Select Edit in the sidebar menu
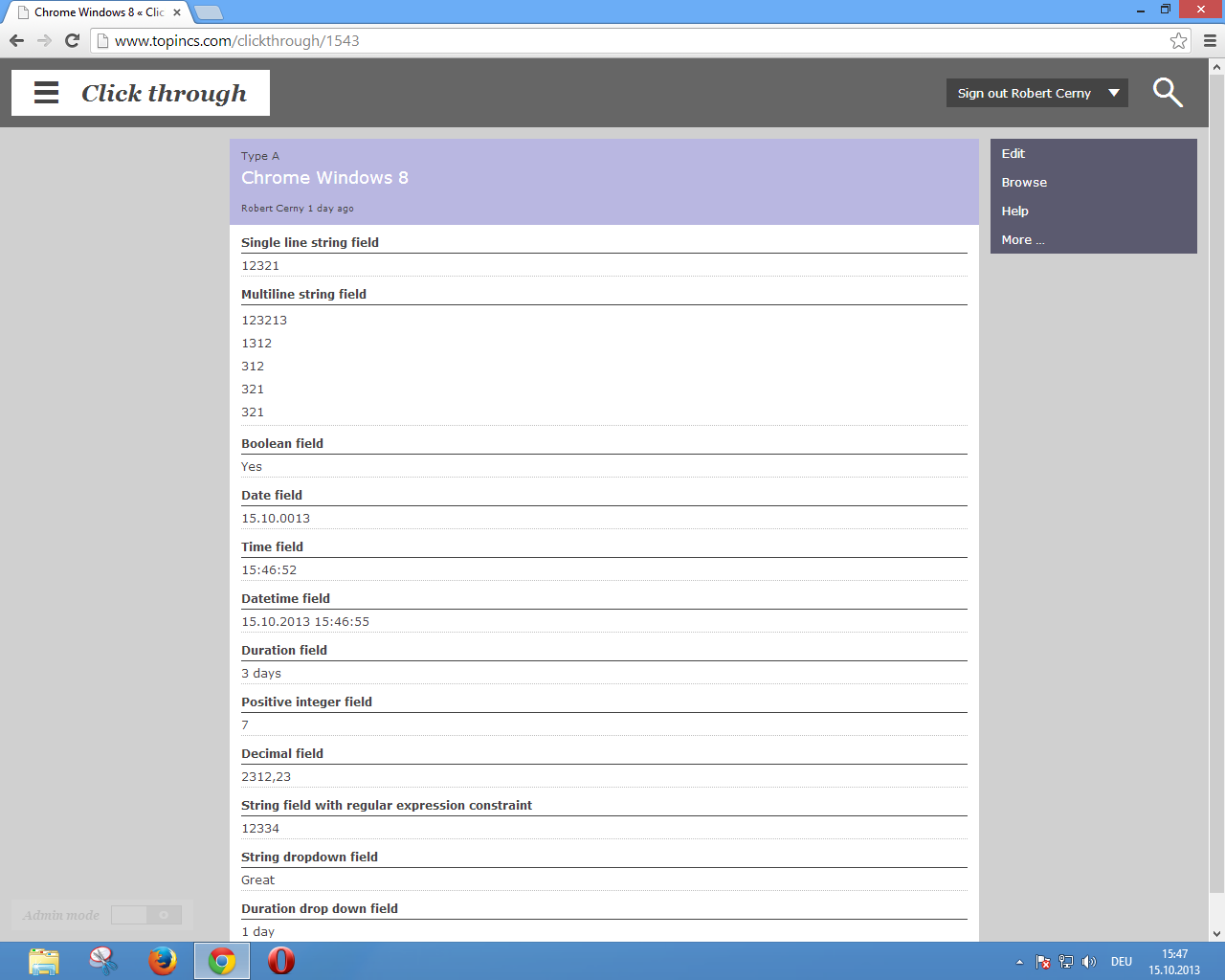This screenshot has height=980, width=1225. point(1013,154)
